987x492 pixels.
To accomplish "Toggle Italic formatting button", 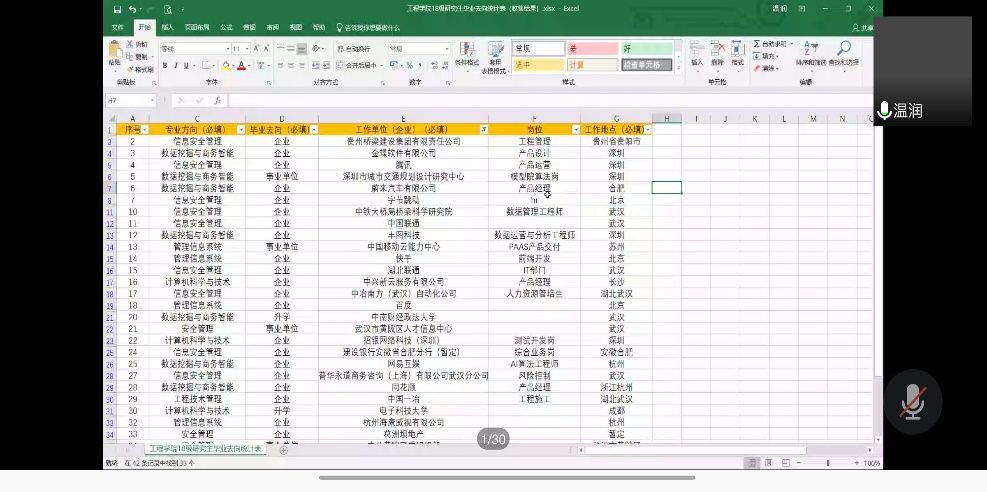I will pyautogui.click(x=176, y=66).
